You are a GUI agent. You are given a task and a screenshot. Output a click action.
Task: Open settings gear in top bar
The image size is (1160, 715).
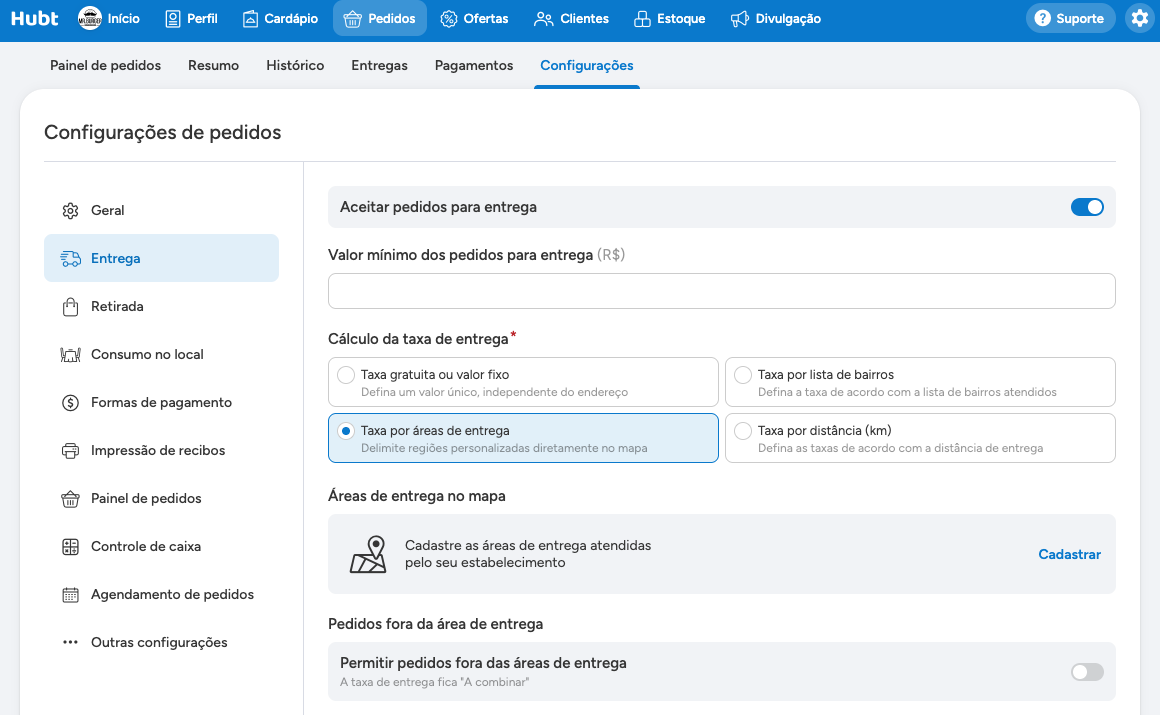click(1139, 19)
